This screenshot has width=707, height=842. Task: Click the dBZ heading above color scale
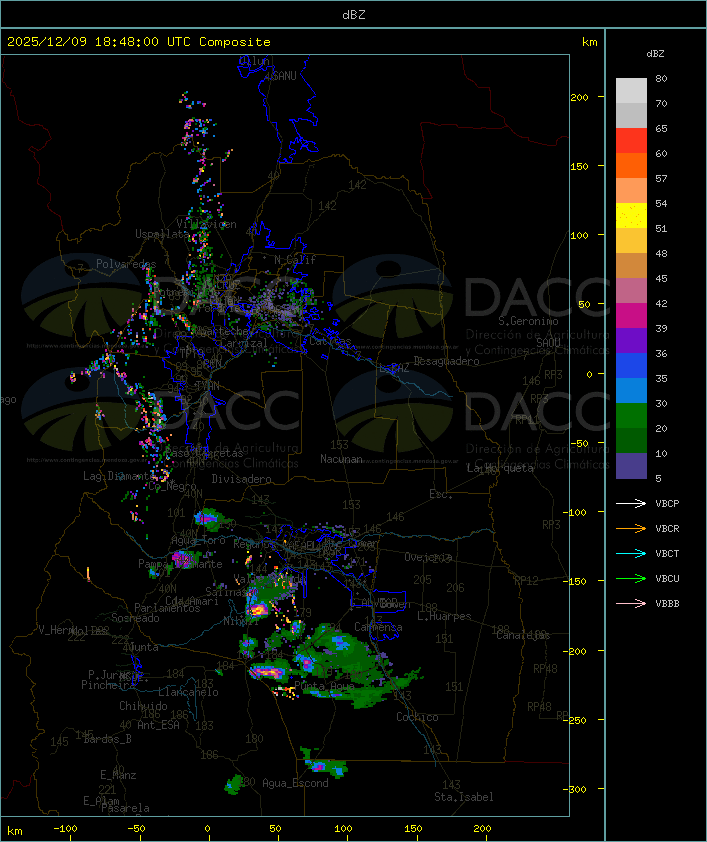655,54
